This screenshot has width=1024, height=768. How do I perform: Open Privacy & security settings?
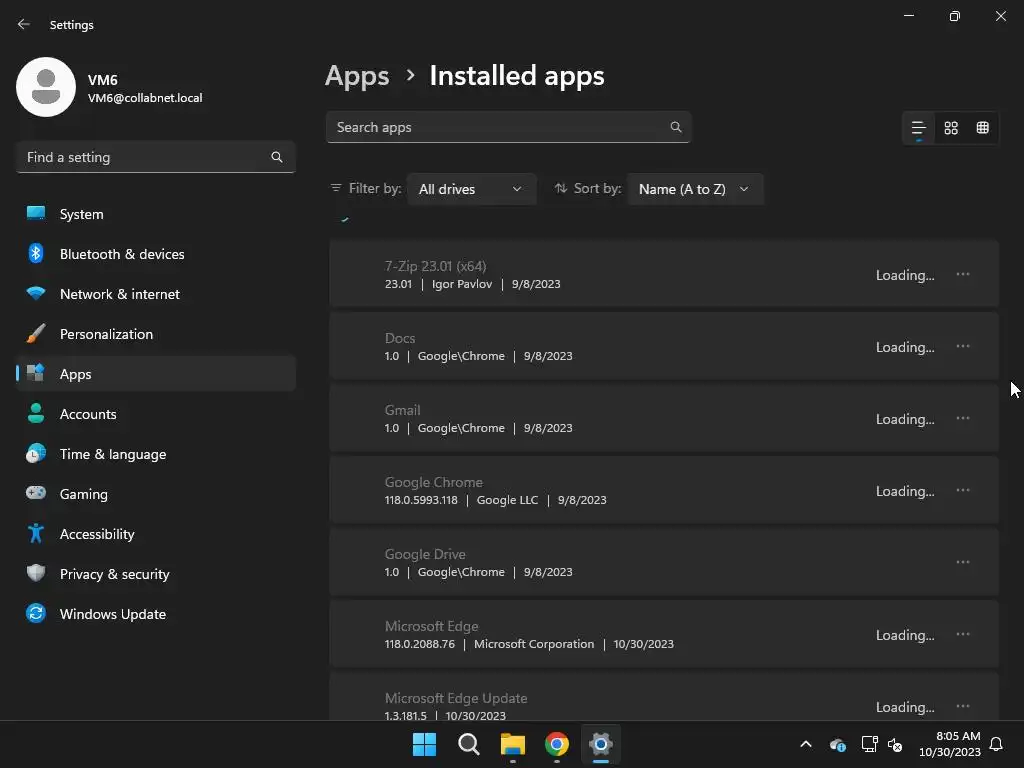115,574
